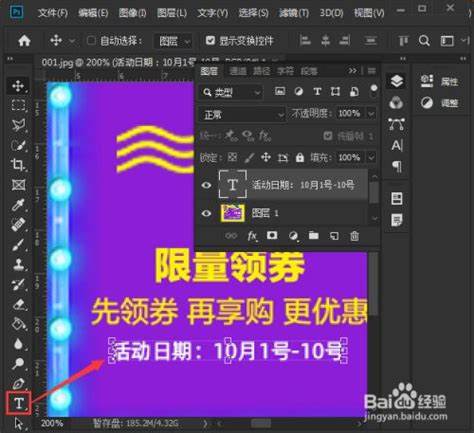Viewport: 474px width, 433px height.
Task: Hide the 图层 1 layer
Action: pos(206,213)
